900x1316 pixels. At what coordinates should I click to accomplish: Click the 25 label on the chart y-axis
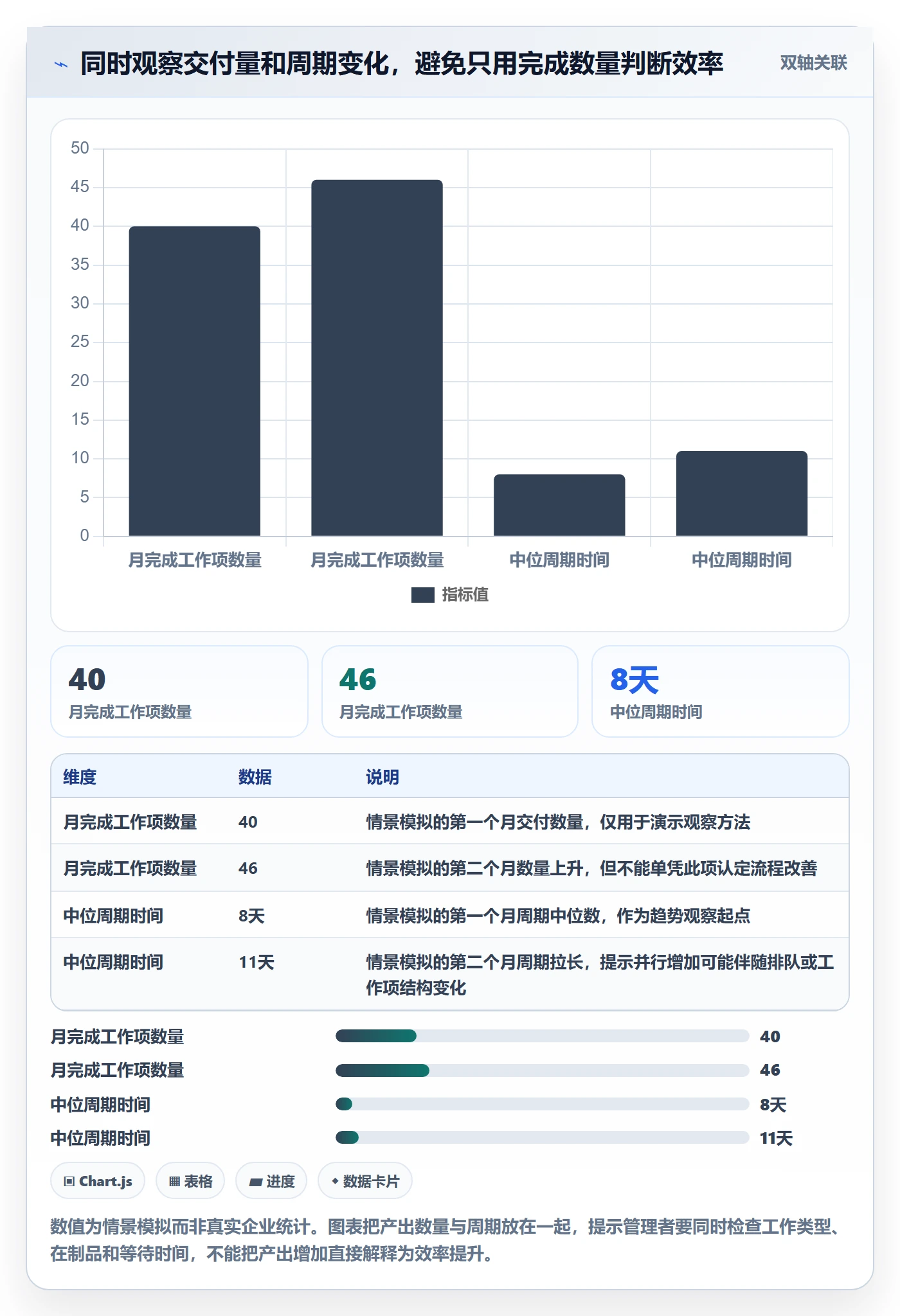80,342
